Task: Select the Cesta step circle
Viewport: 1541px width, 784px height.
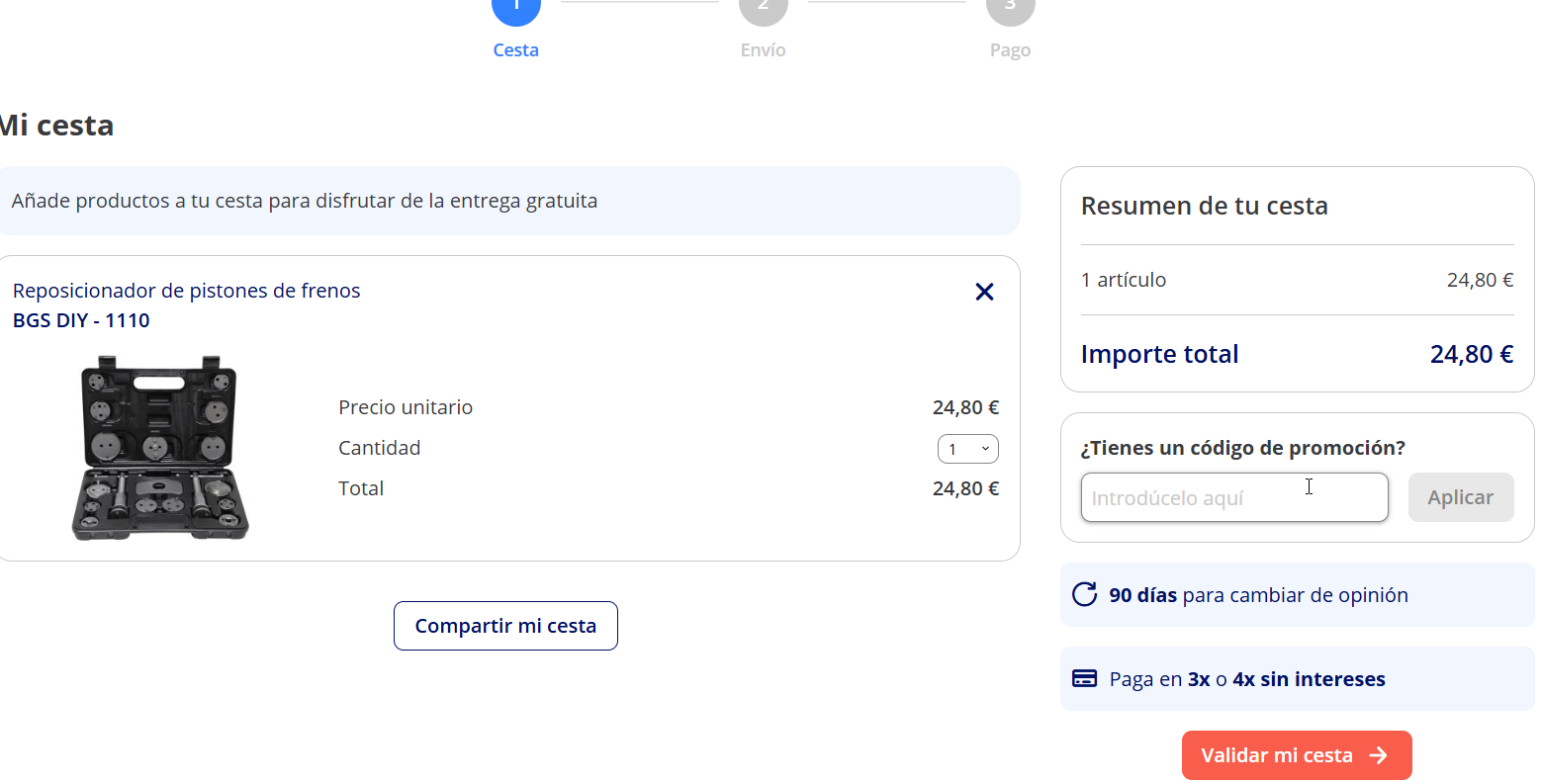Action: point(516,8)
